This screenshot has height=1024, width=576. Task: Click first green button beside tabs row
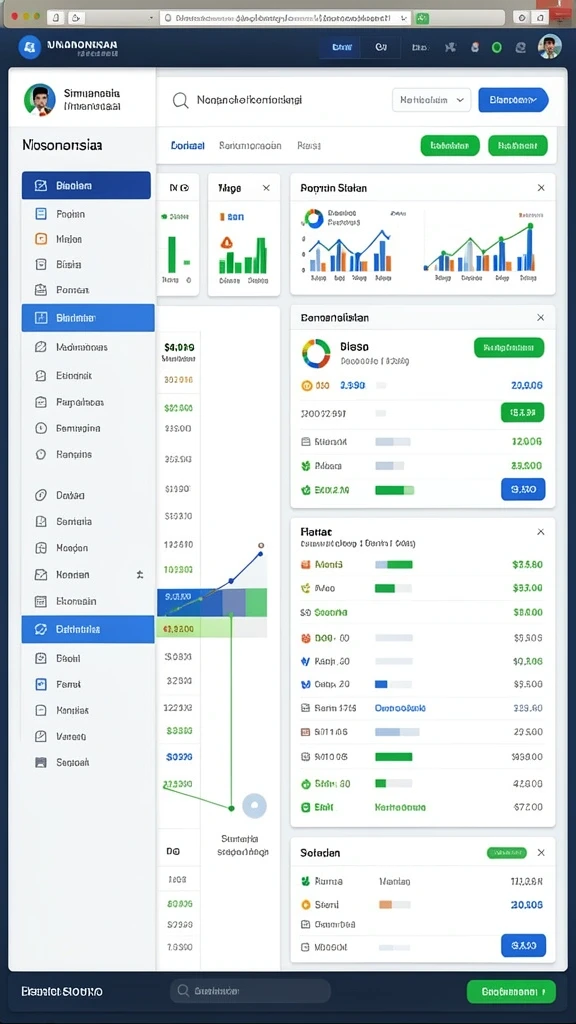[x=450, y=146]
